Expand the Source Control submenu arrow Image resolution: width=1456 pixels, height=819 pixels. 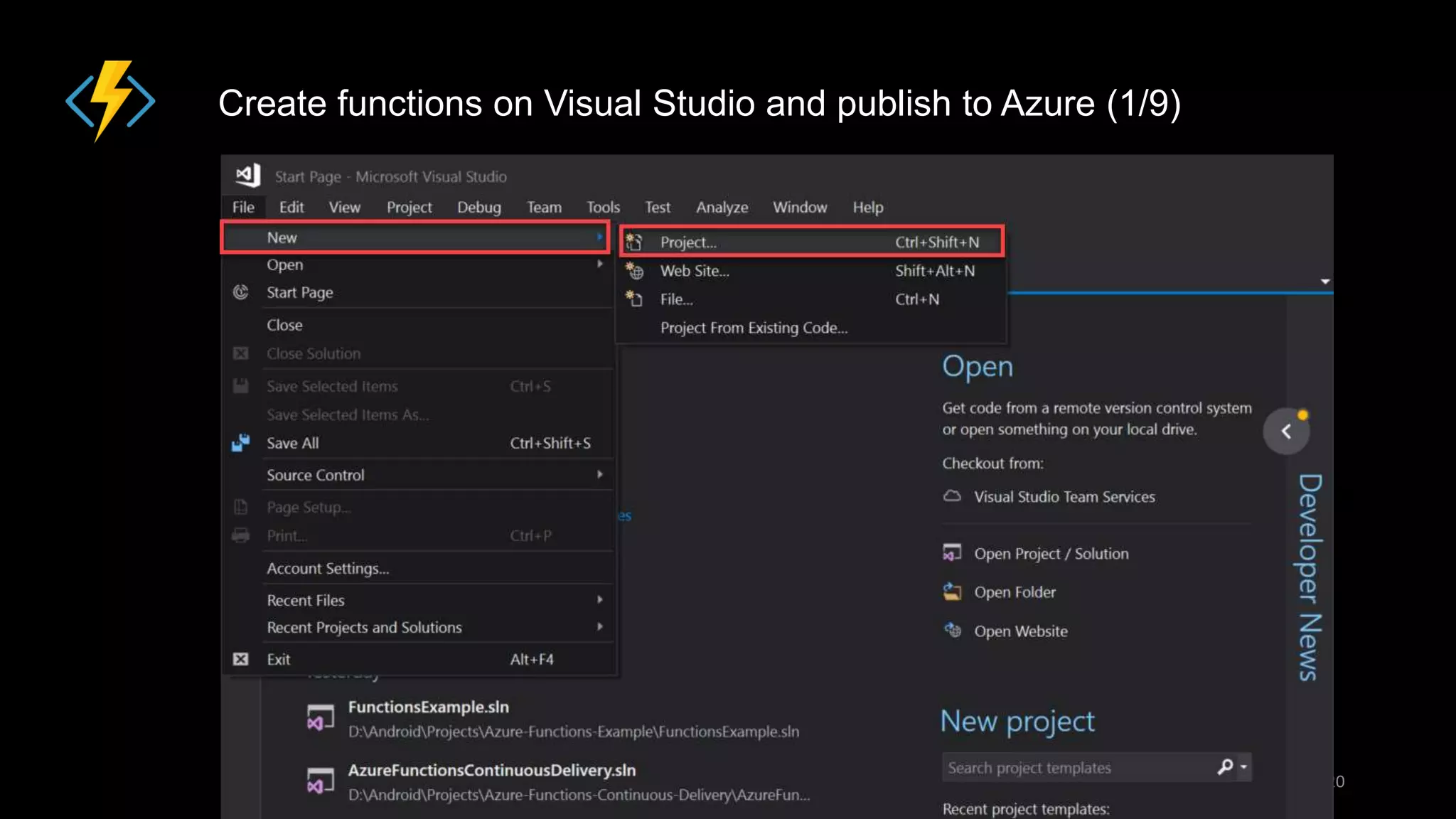pyautogui.click(x=600, y=474)
